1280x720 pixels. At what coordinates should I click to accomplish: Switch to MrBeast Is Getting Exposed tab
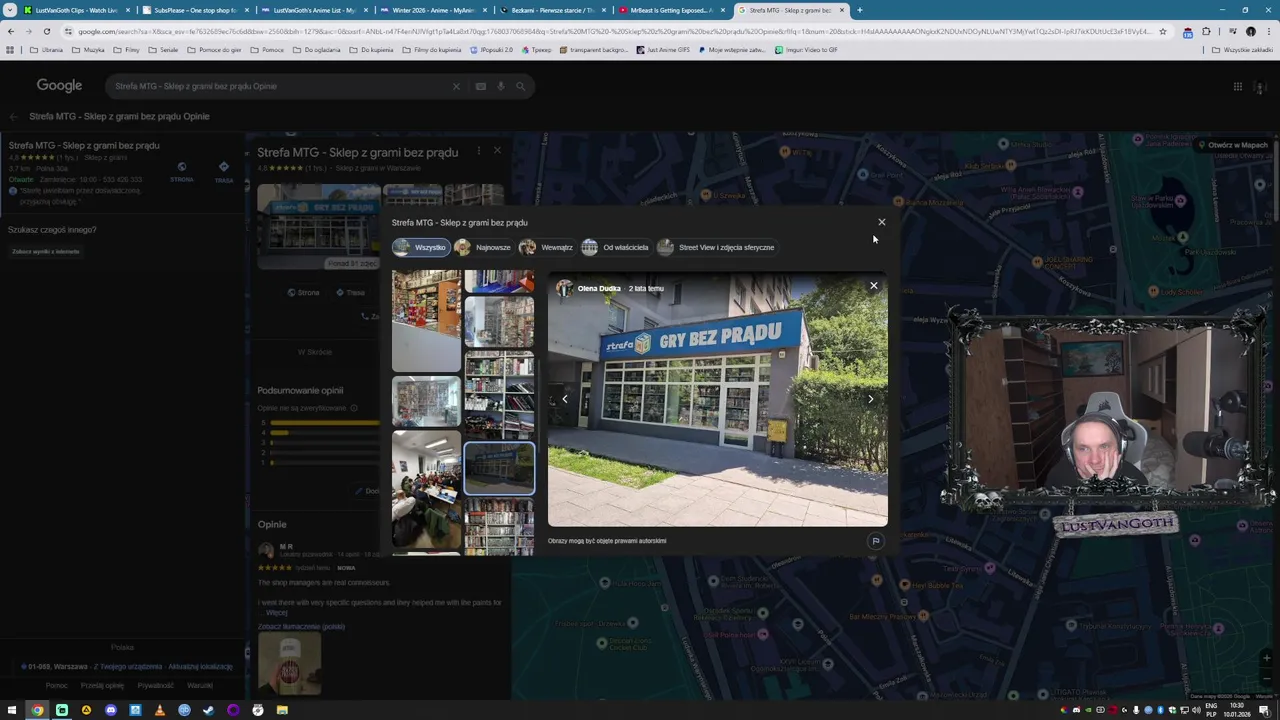(671, 10)
